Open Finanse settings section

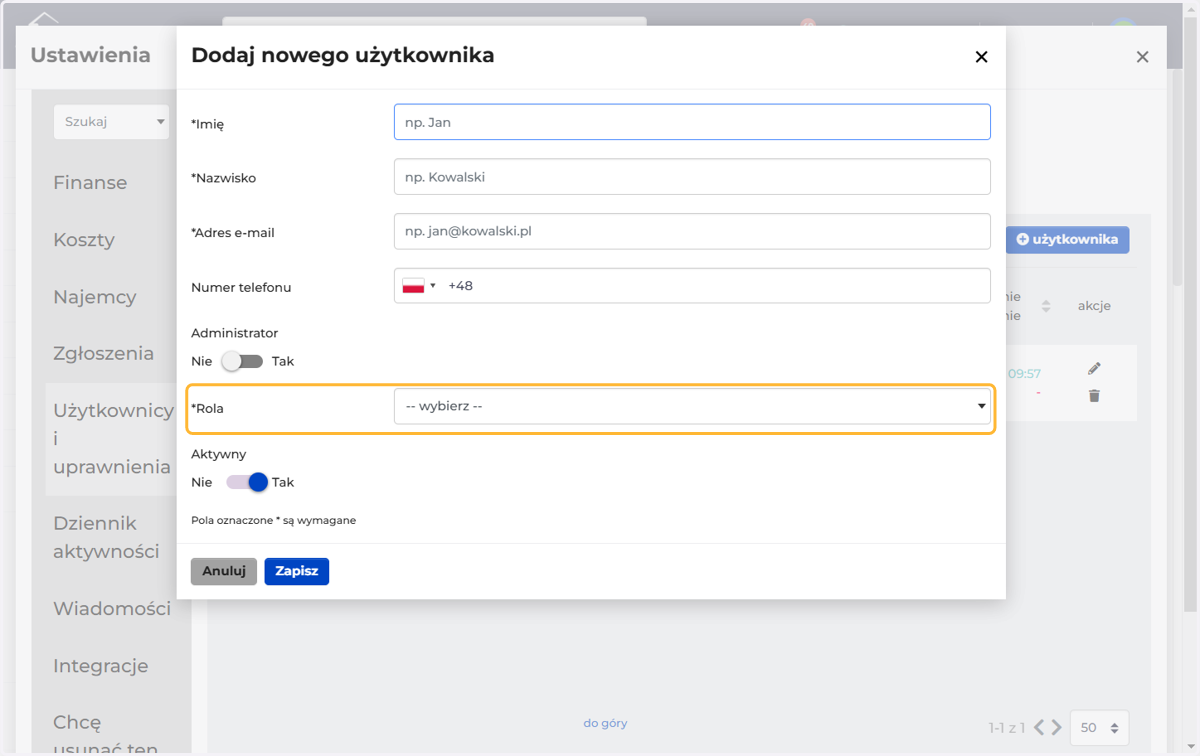pyautogui.click(x=90, y=183)
